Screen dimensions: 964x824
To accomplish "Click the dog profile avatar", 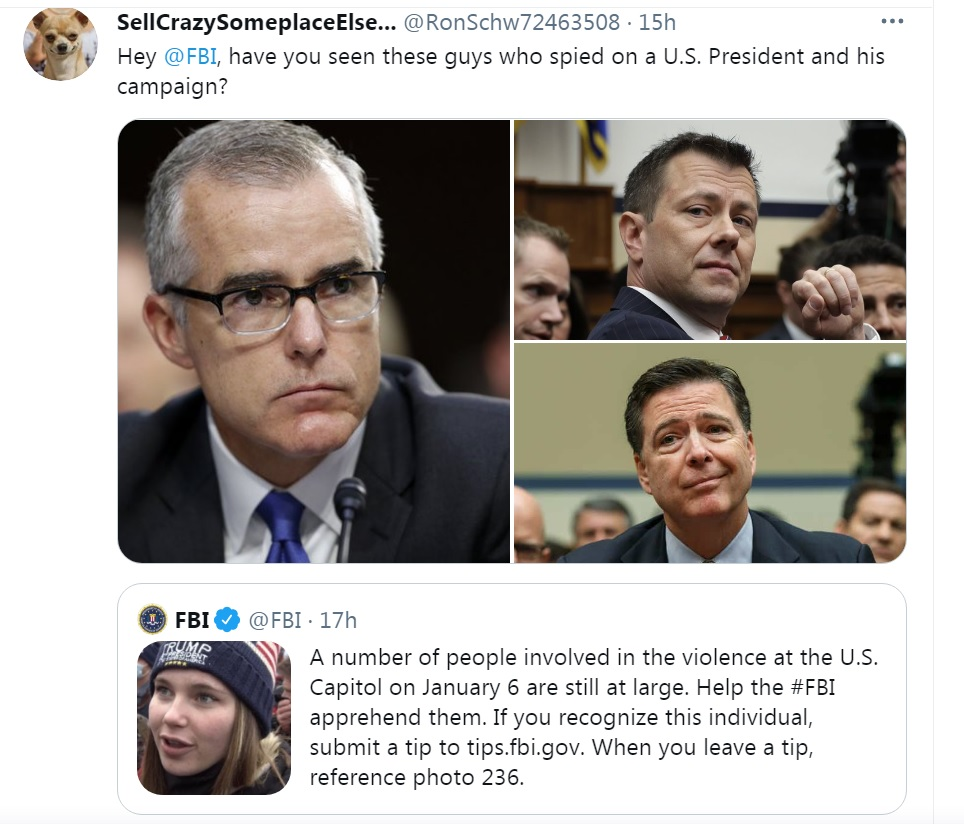I will (60, 43).
